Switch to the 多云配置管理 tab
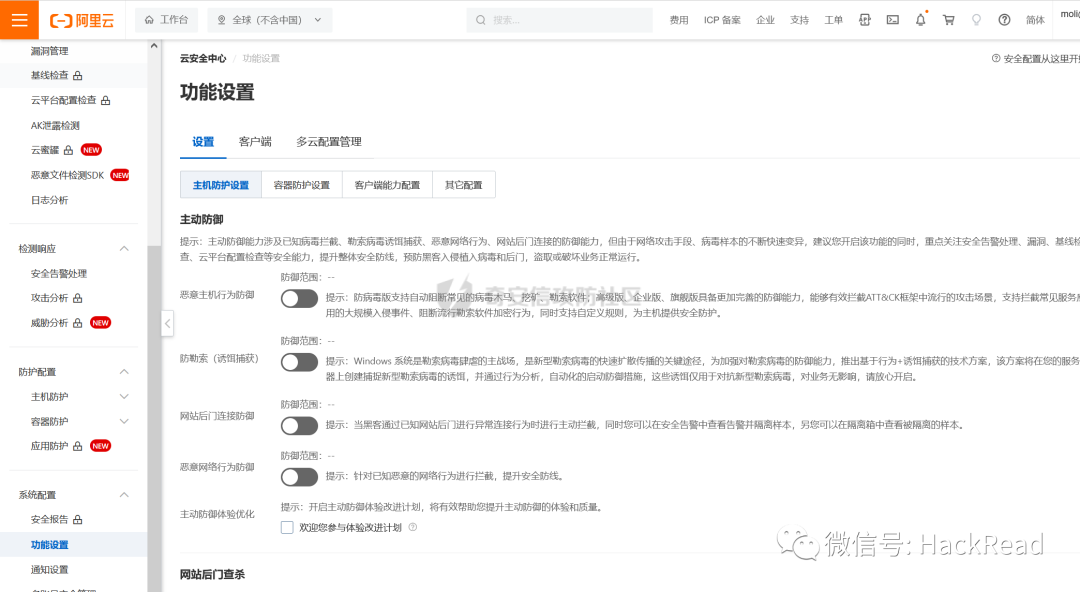The image size is (1080, 592). (x=329, y=142)
